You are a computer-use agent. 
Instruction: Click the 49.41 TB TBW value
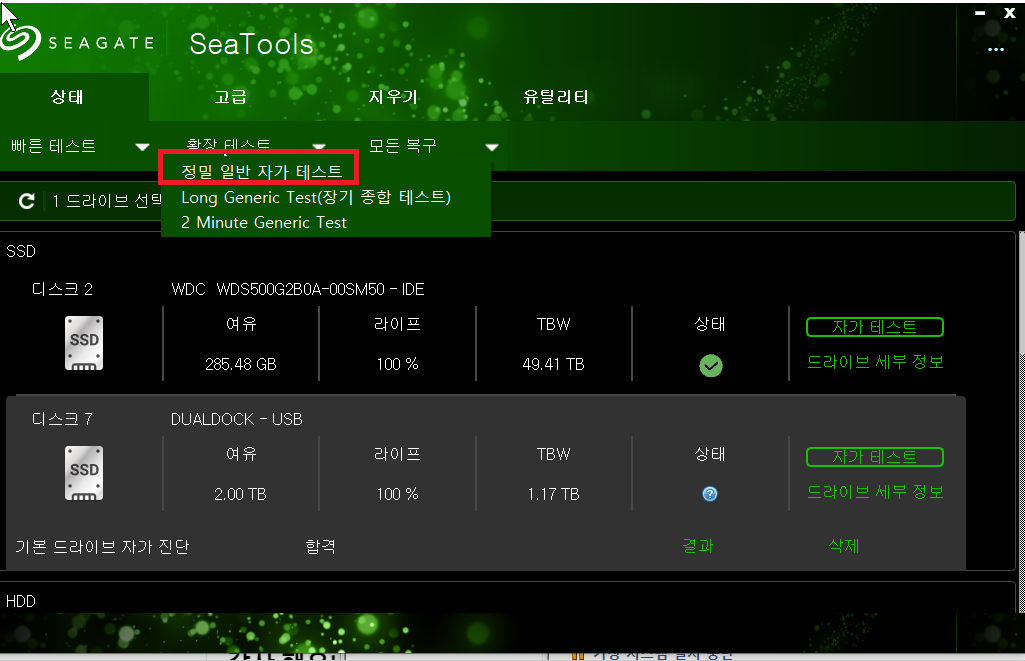553,364
